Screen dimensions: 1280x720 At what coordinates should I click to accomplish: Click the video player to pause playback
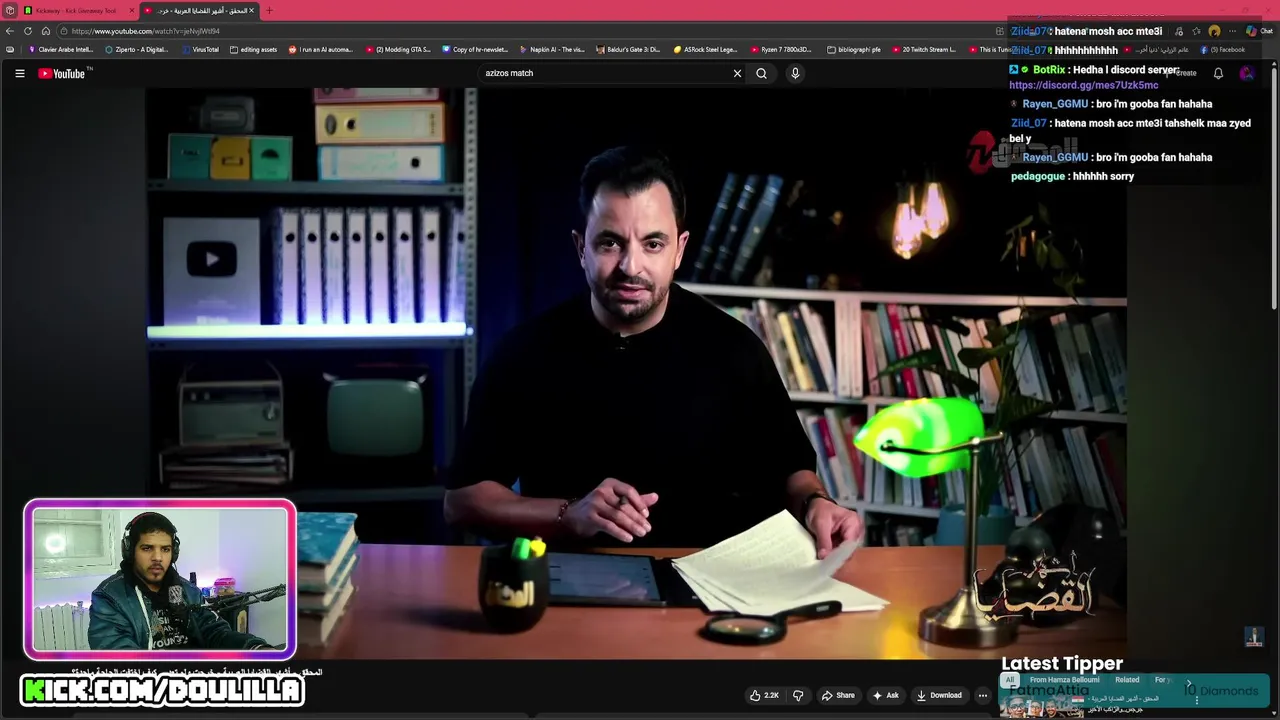click(636, 372)
